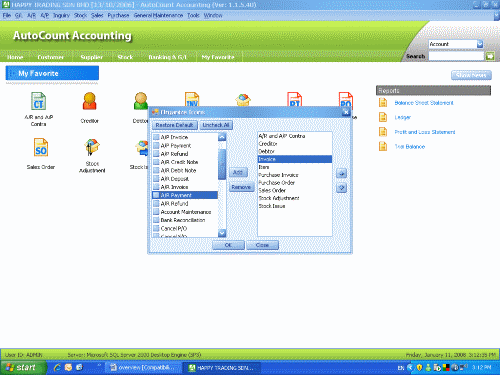Expand the Account search type dropdown
Image resolution: width=500 pixels, height=375 pixels.
[480, 44]
